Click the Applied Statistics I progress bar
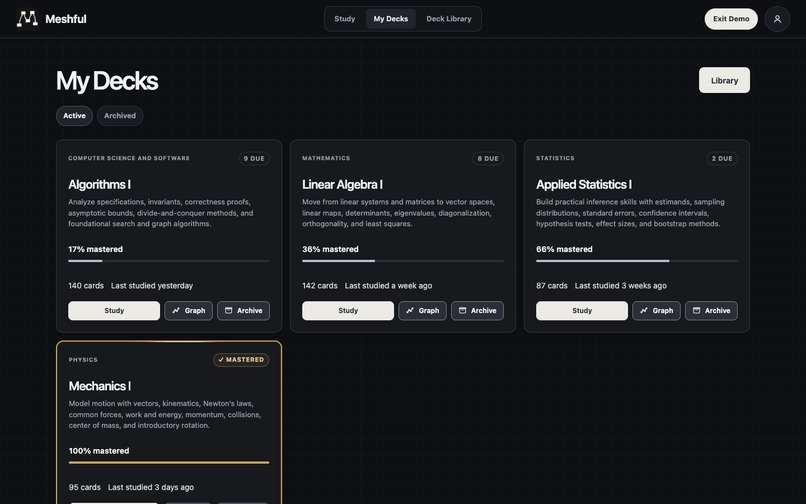 click(x=636, y=261)
